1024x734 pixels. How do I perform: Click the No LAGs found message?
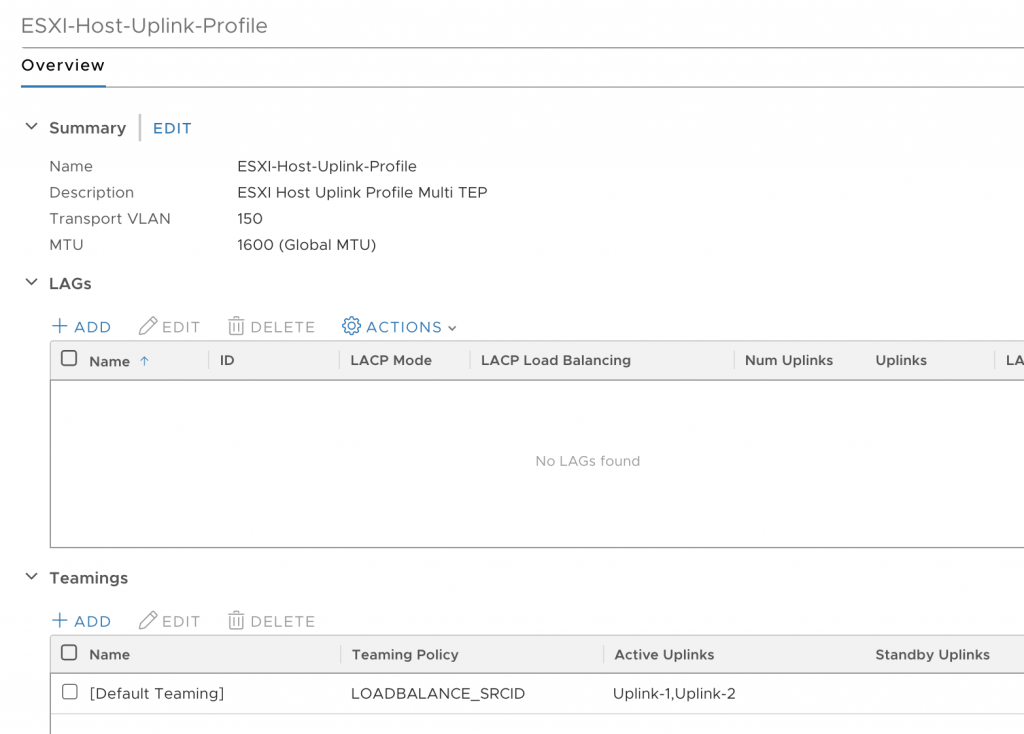[588, 461]
